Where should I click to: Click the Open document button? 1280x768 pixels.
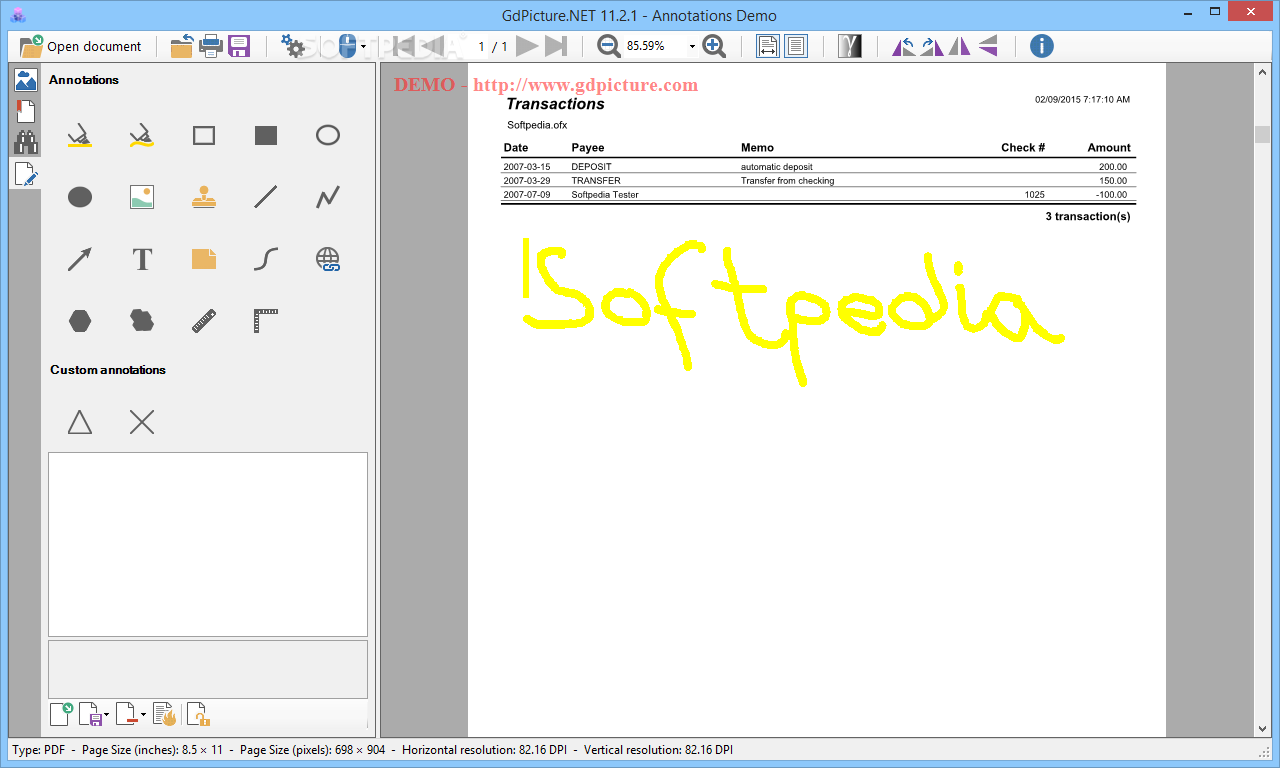coord(81,46)
